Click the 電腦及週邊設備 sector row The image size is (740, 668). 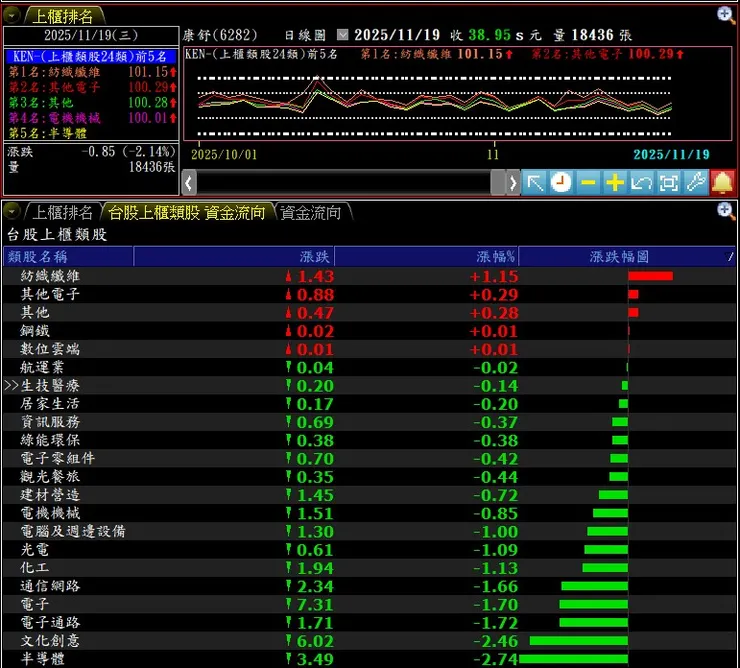pyautogui.click(x=369, y=532)
